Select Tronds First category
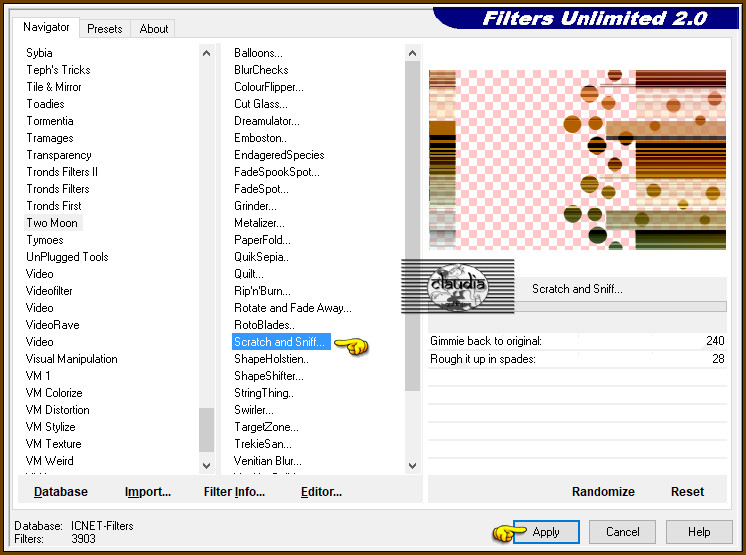 click(54, 206)
